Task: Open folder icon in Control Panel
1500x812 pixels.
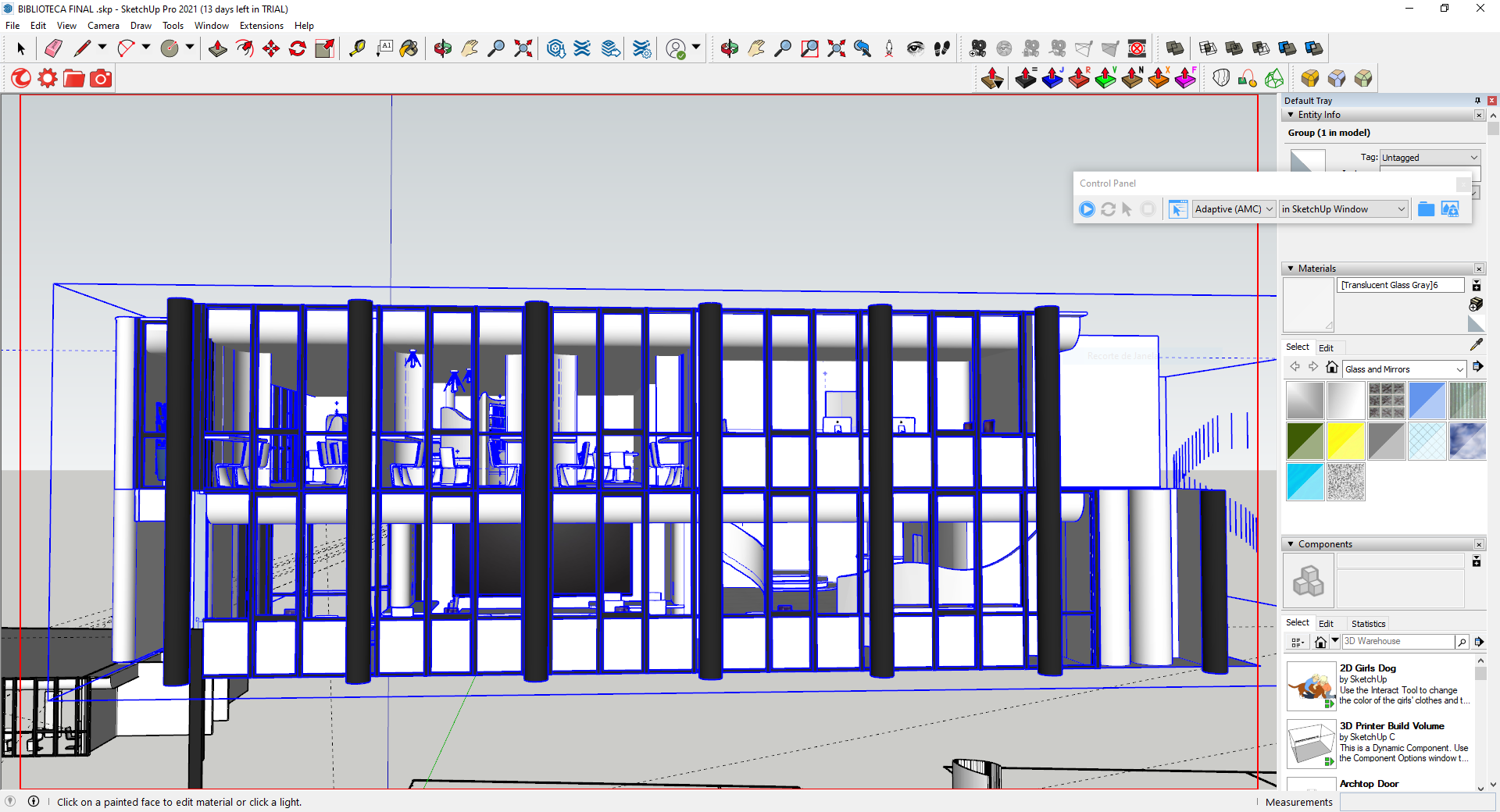Action: (x=1426, y=209)
